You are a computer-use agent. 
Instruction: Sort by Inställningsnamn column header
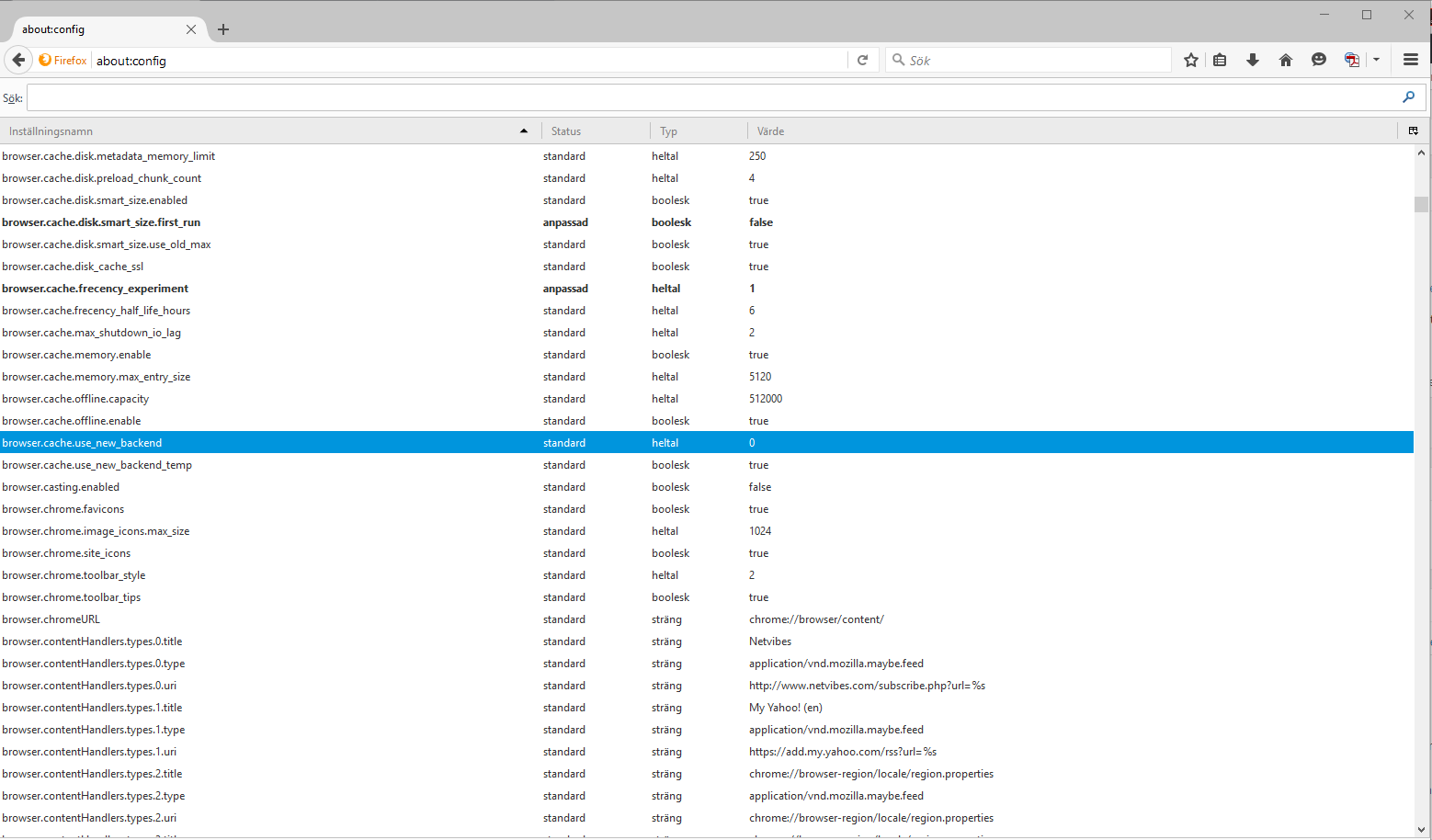click(270, 131)
